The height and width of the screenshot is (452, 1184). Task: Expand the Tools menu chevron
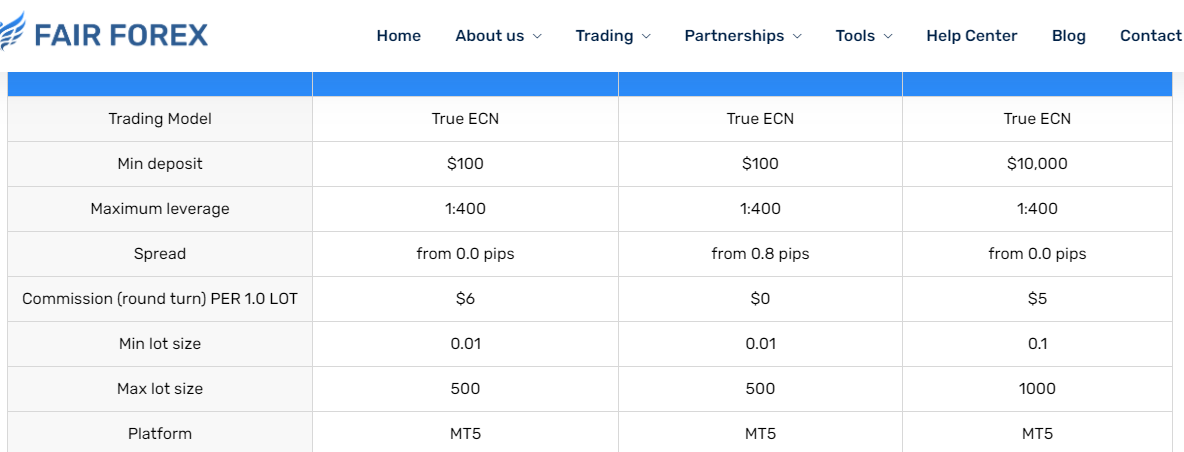tap(888, 36)
